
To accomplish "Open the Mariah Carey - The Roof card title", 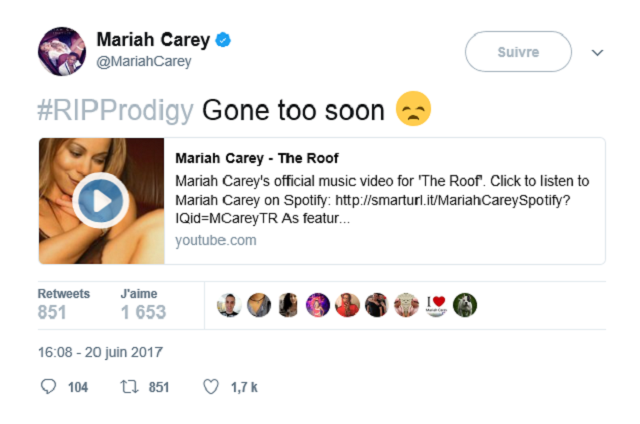I will tap(257, 158).
